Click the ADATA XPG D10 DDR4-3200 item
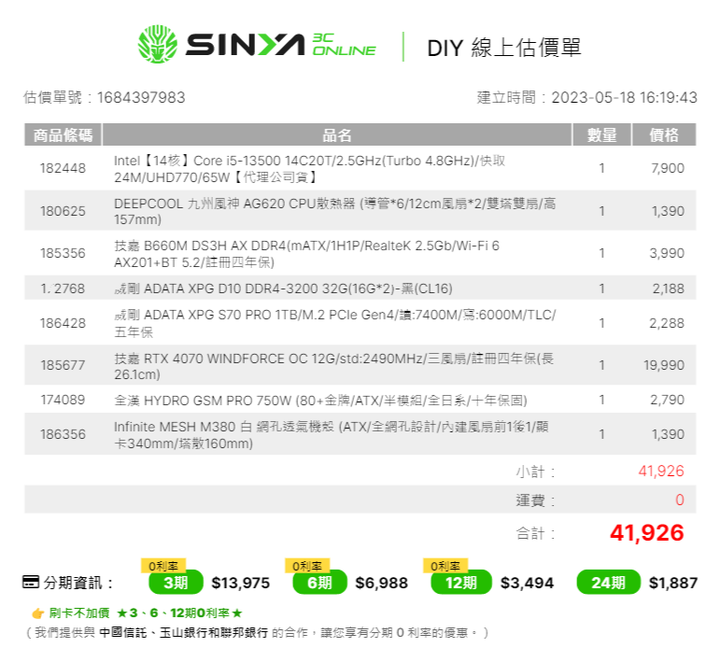The image size is (720, 662). click(283, 289)
